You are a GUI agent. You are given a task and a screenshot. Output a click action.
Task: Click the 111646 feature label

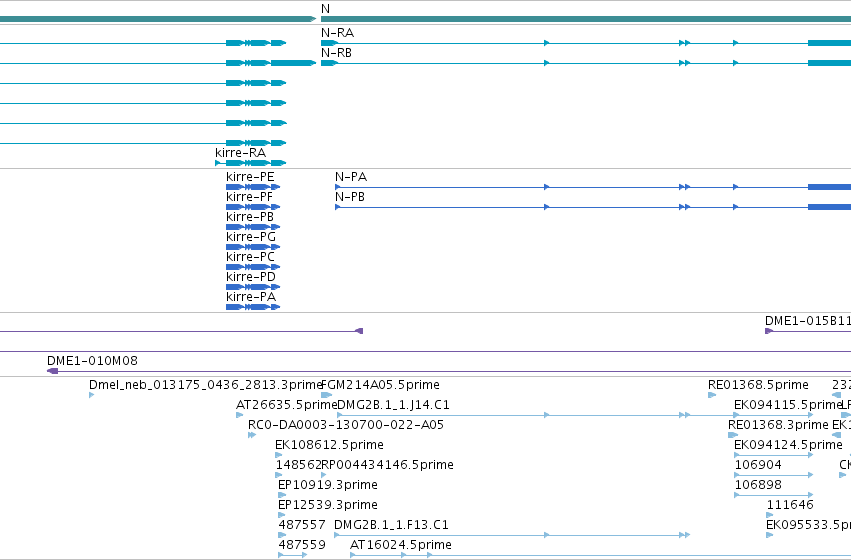click(790, 505)
